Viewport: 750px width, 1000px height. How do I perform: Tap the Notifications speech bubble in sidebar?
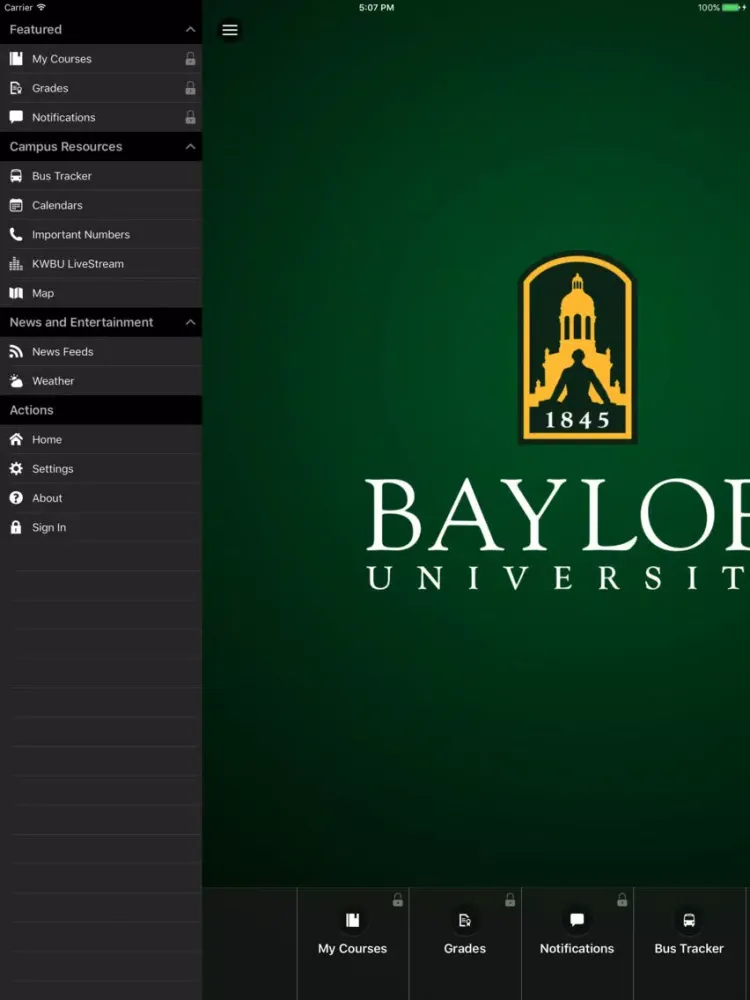click(16, 117)
